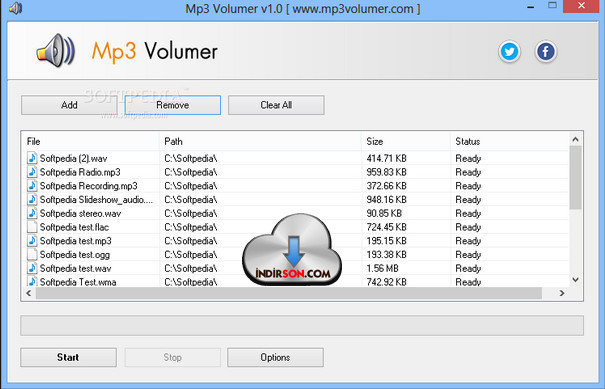Open the Facebook link icon
Viewport: 605px width, 389px height.
(x=546, y=51)
